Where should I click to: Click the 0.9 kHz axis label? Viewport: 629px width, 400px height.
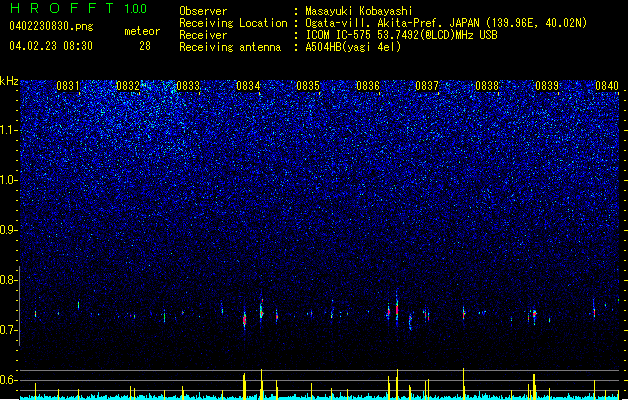(x=9, y=230)
